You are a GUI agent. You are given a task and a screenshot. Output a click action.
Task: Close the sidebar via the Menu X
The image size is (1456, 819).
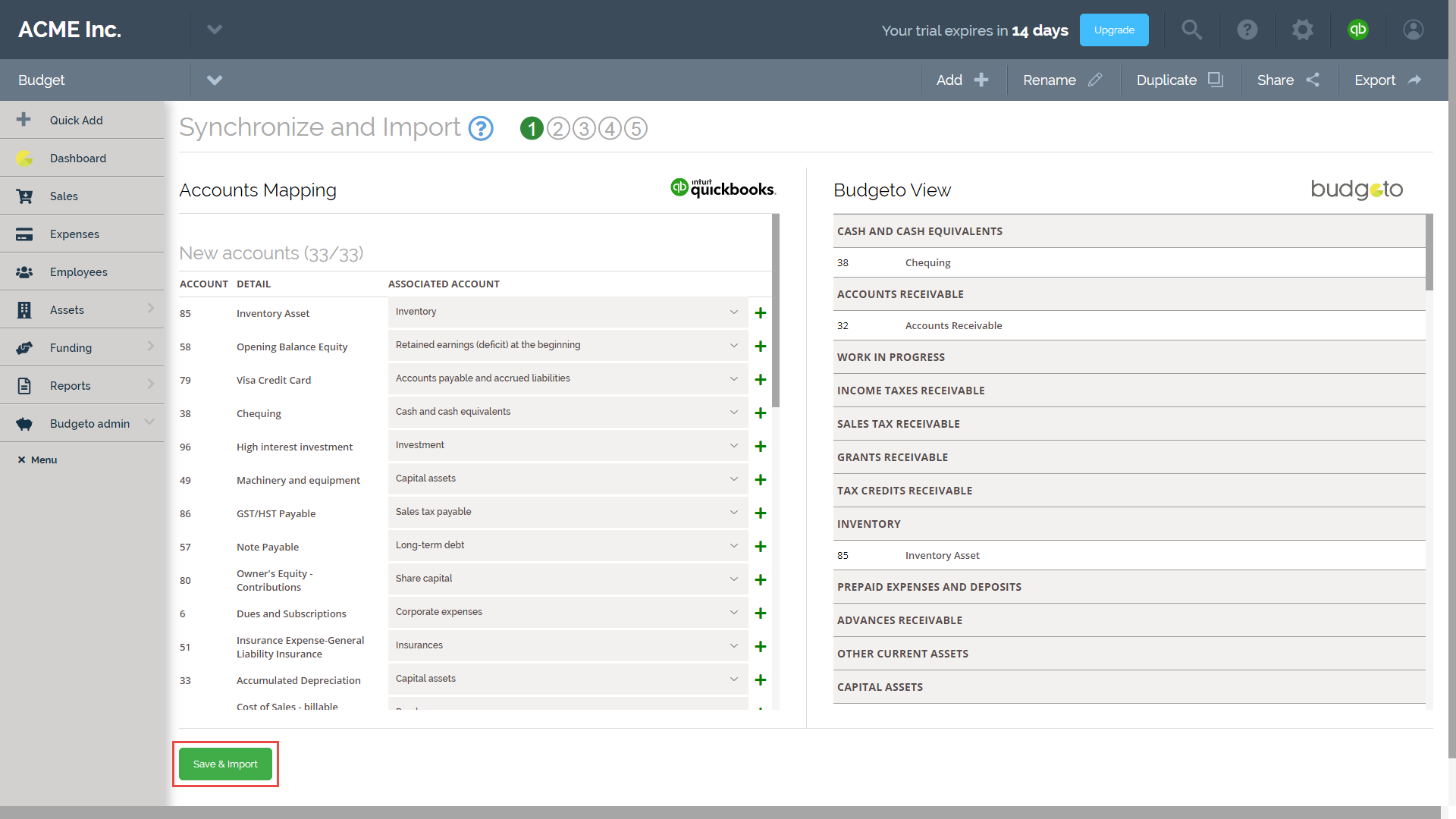click(23, 460)
